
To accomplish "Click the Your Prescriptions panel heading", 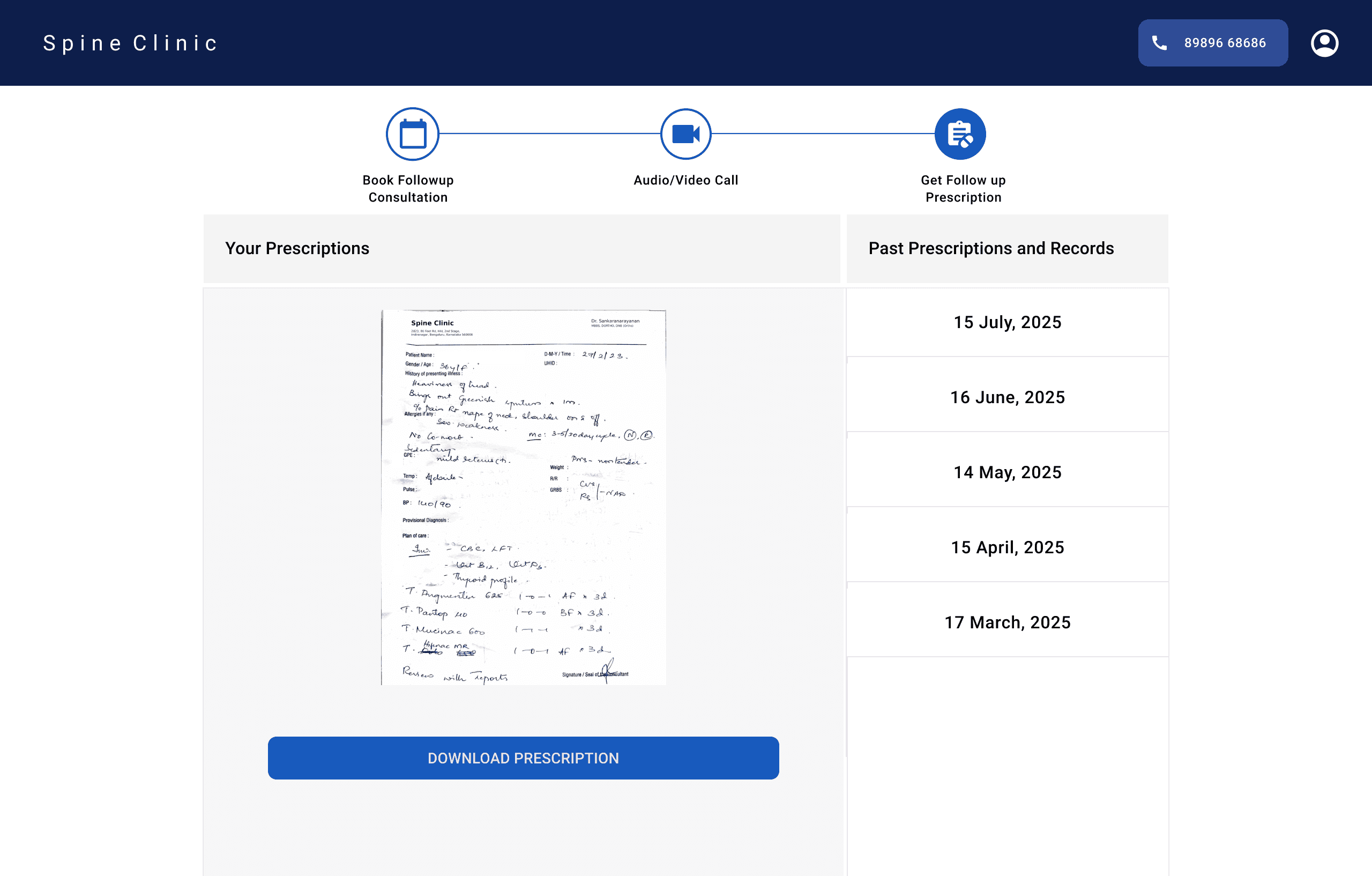I will [297, 249].
